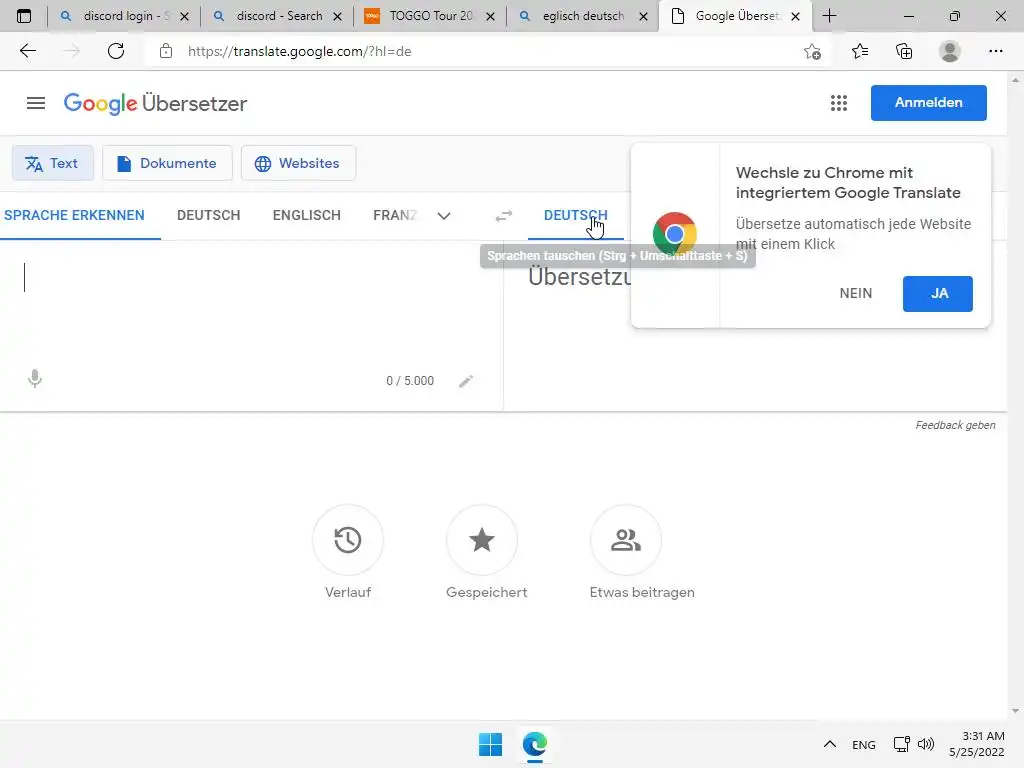Open the Gespeichert star circle
The image size is (1024, 768).
(x=482, y=540)
